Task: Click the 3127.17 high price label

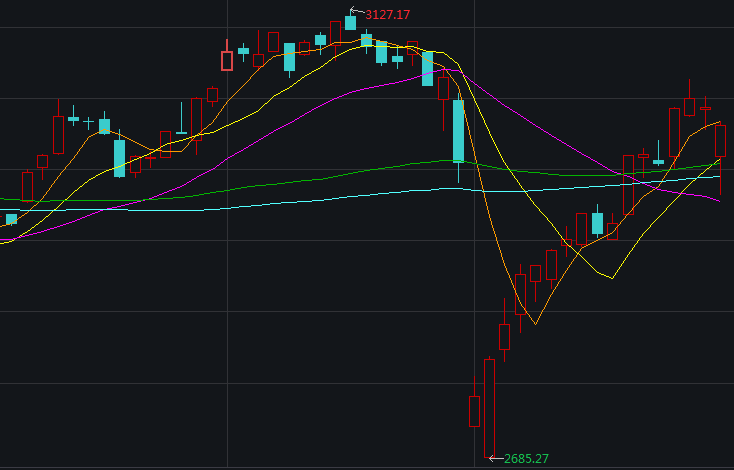Action: [387, 15]
